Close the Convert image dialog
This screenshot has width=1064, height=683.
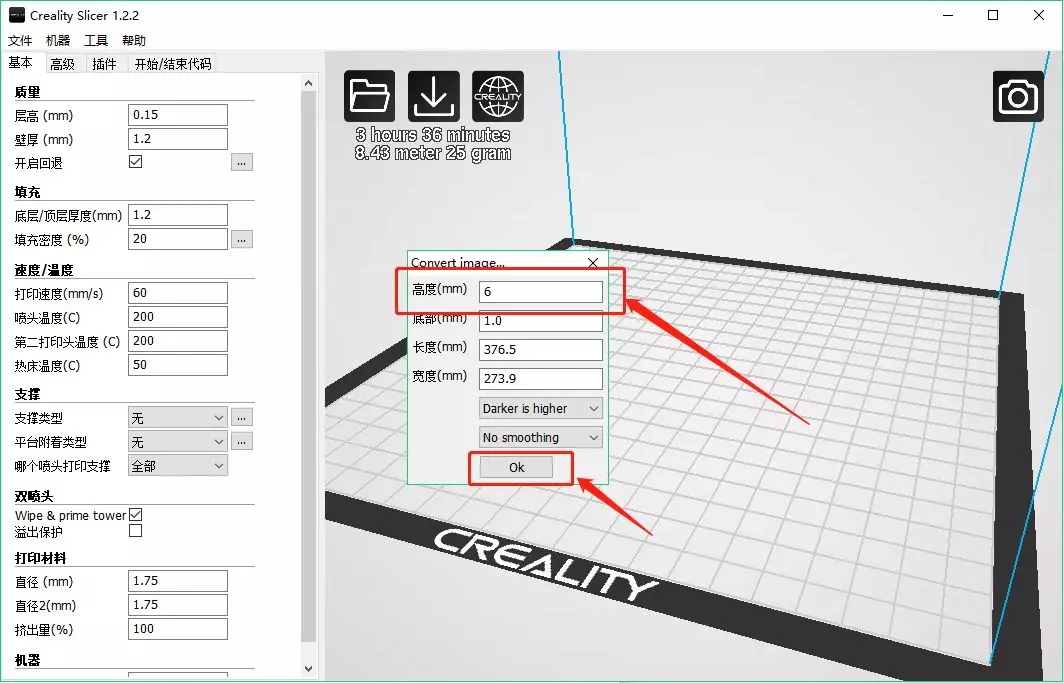click(x=593, y=262)
